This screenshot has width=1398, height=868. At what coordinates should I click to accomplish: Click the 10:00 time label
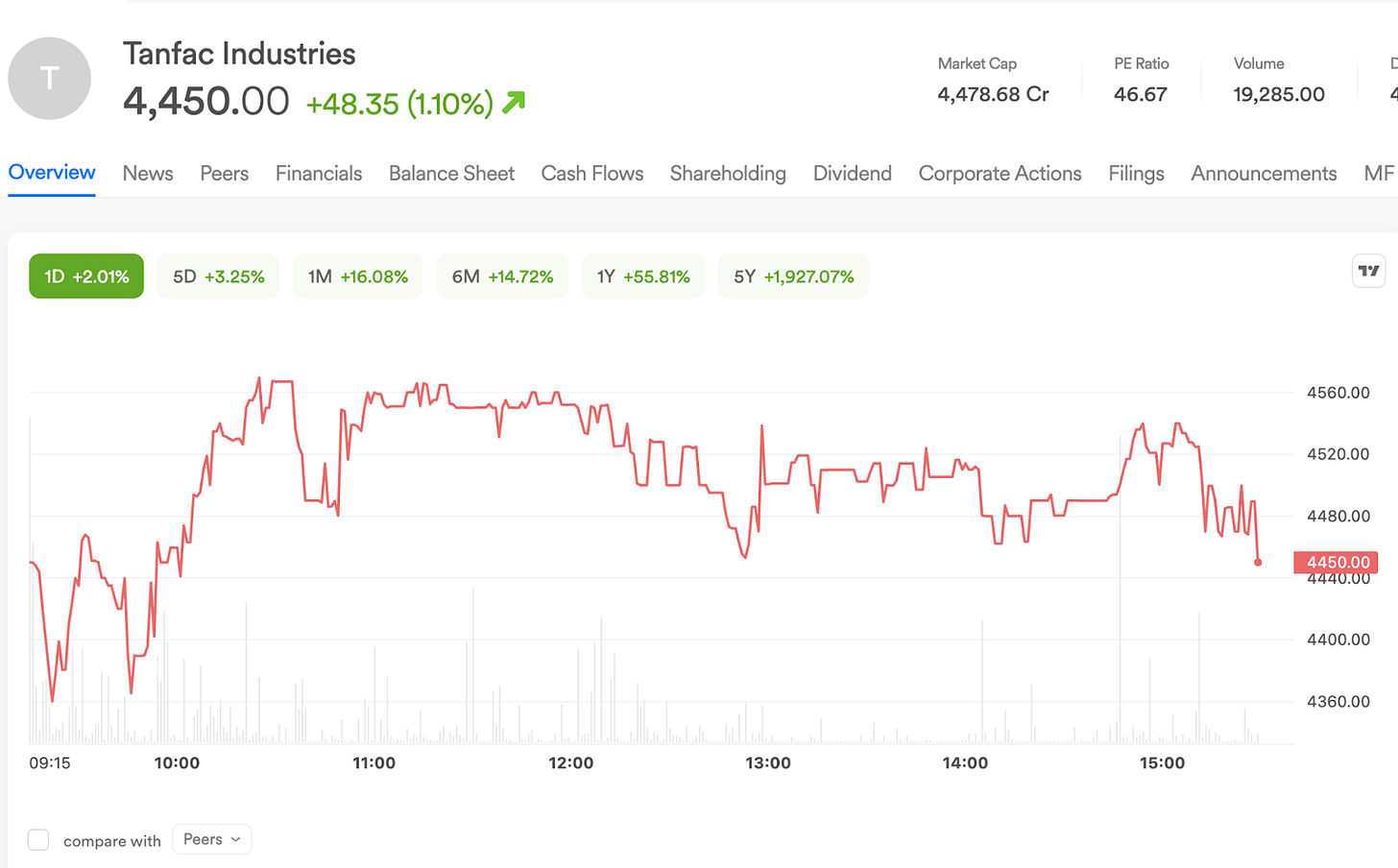tap(178, 763)
